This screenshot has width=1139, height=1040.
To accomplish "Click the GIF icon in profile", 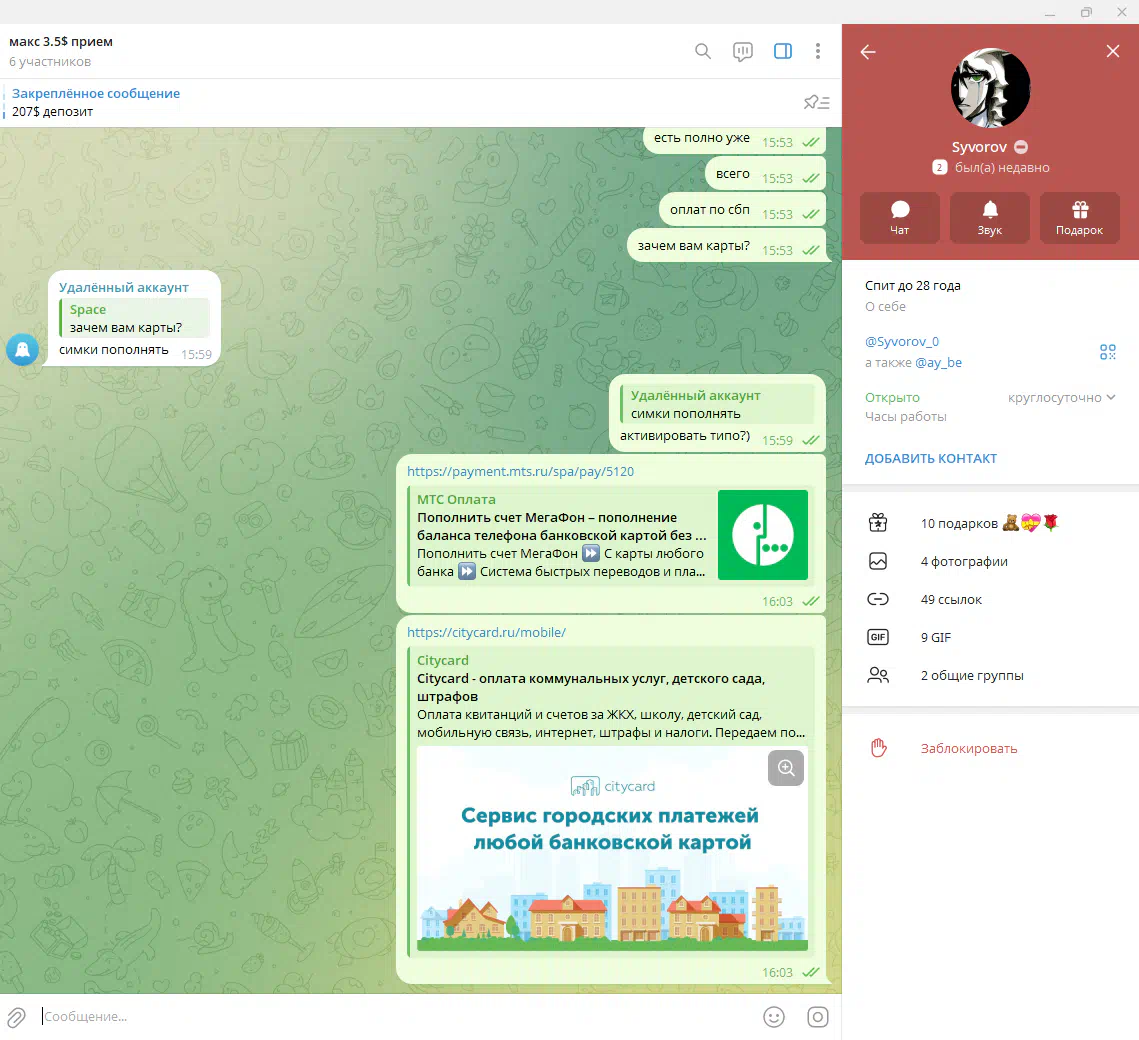I will click(x=877, y=637).
